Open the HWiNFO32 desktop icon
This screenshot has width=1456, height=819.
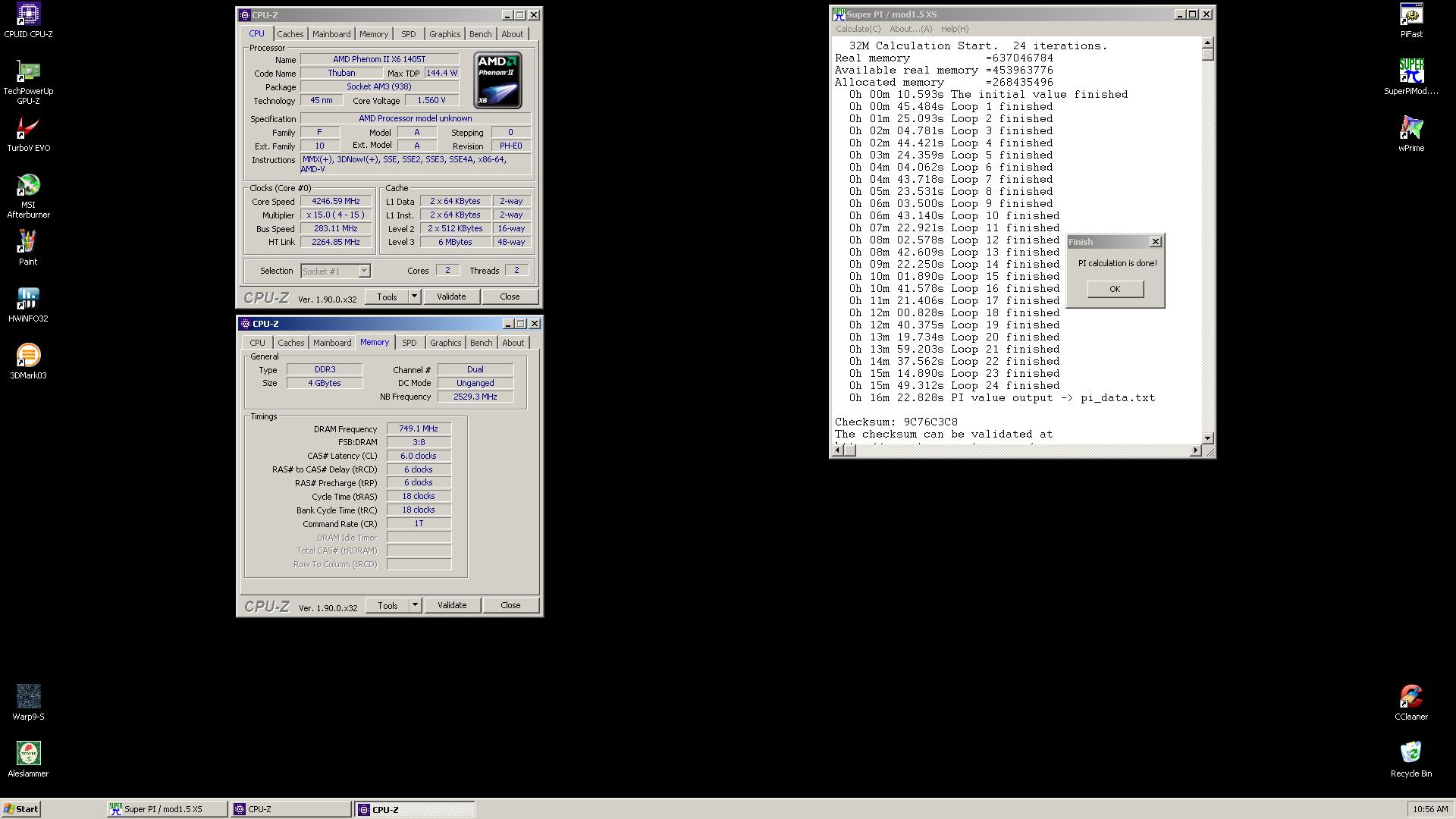[x=28, y=305]
